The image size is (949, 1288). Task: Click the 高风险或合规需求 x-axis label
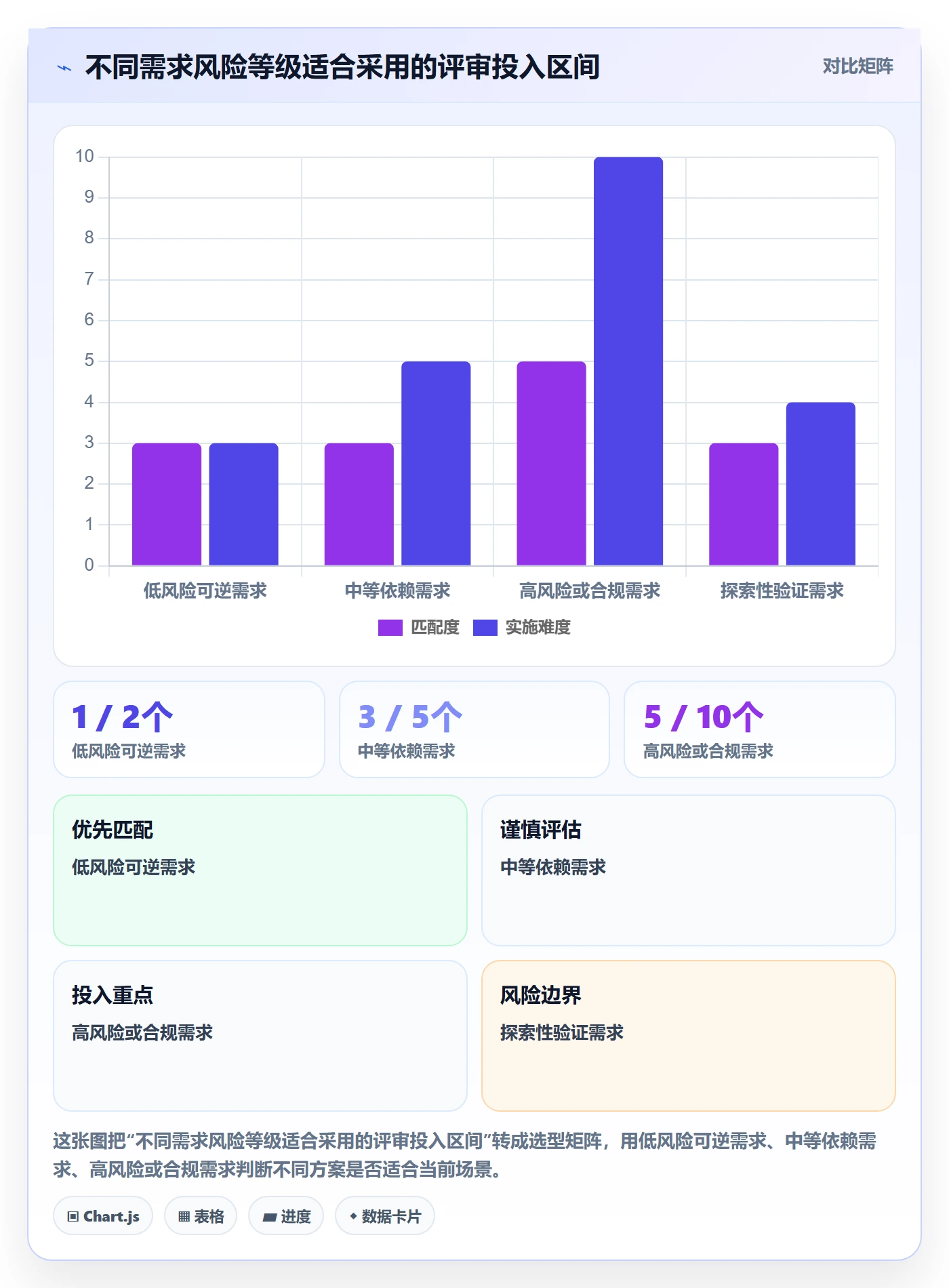pos(590,591)
